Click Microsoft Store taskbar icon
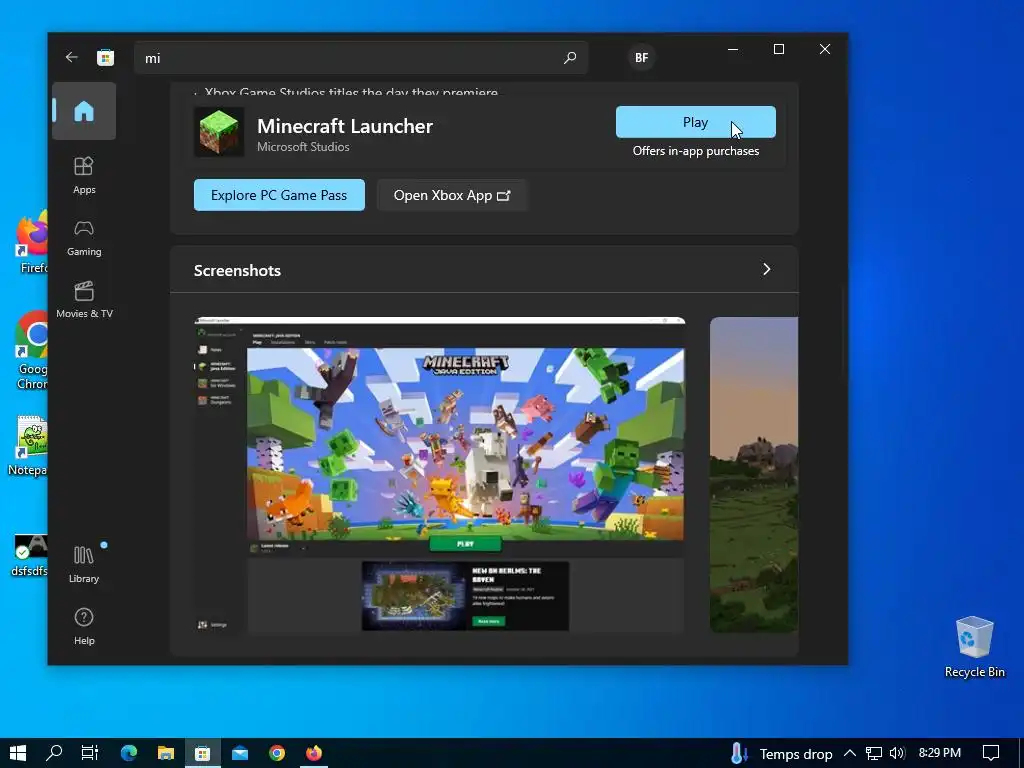 [202, 753]
